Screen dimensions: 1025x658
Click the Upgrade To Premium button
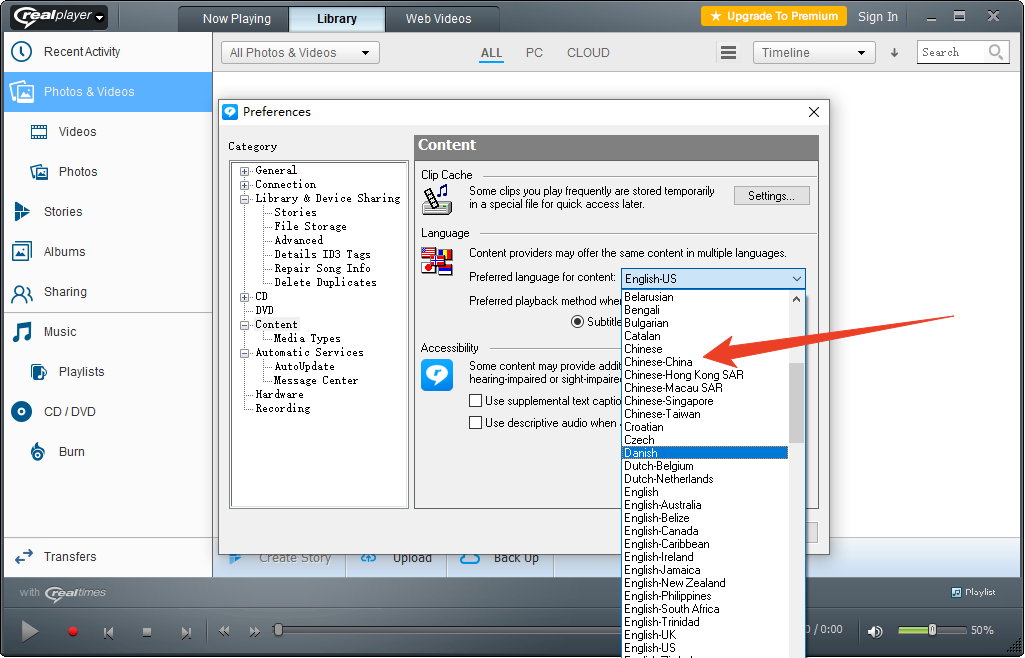[x=773, y=16]
